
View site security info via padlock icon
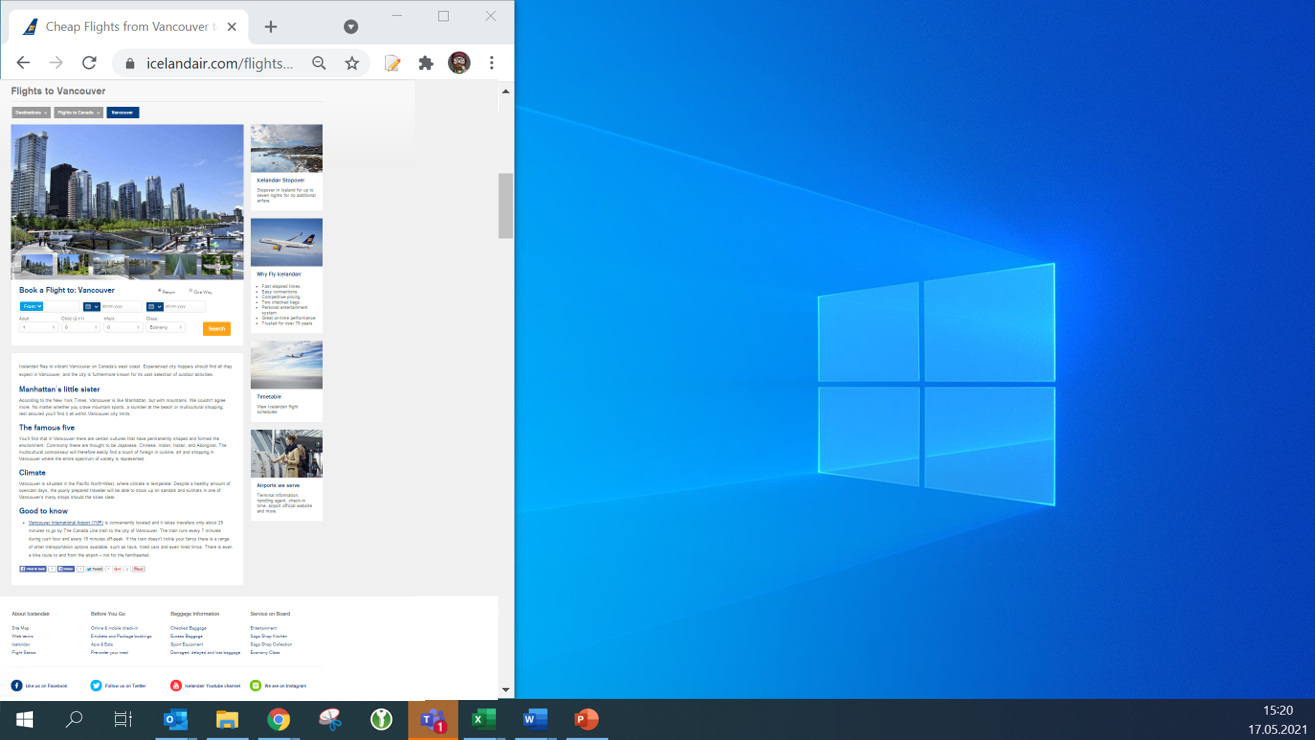click(x=130, y=63)
